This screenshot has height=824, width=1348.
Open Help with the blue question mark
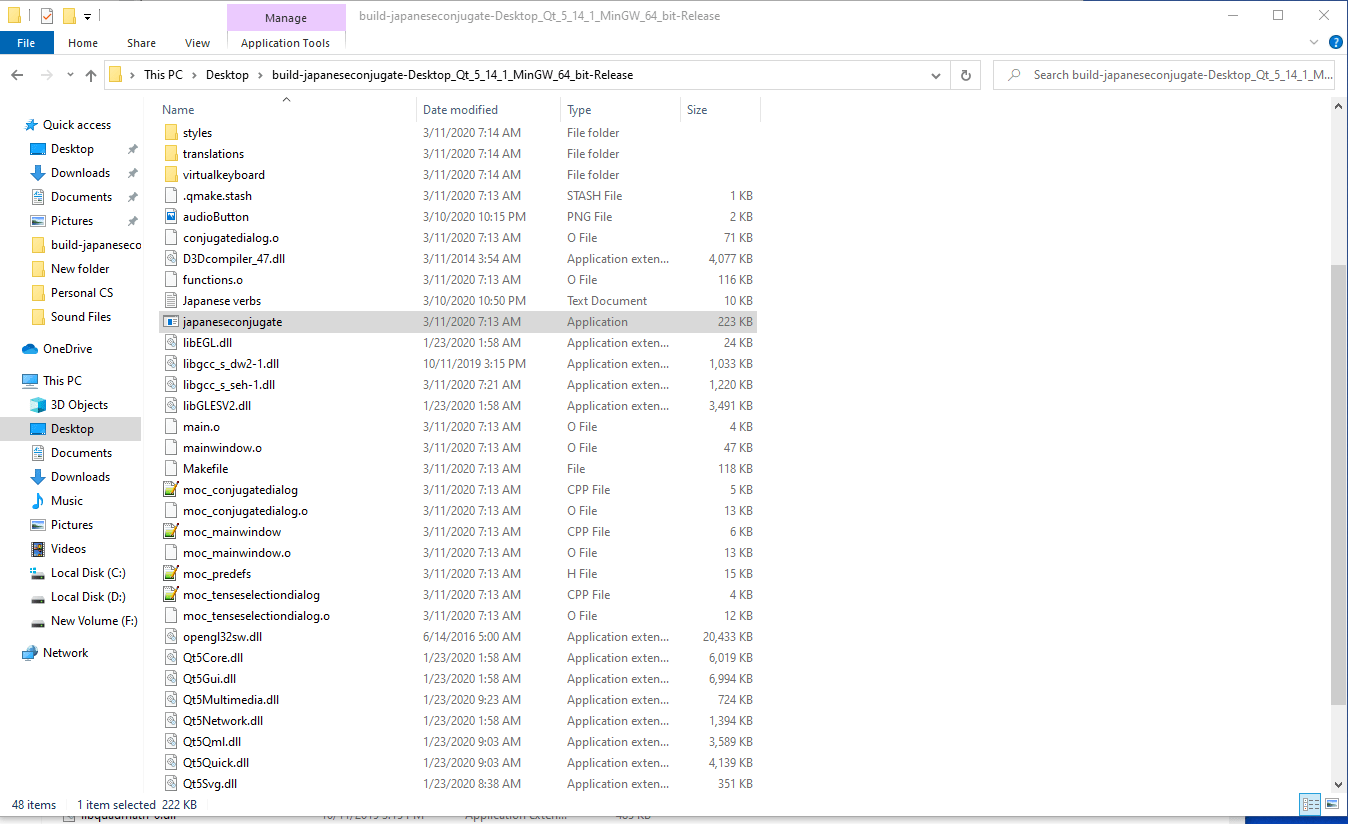(x=1335, y=43)
